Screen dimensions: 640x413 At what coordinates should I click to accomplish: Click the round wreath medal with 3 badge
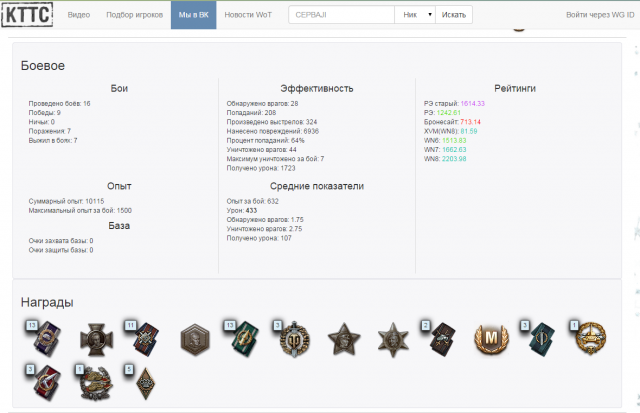point(294,339)
